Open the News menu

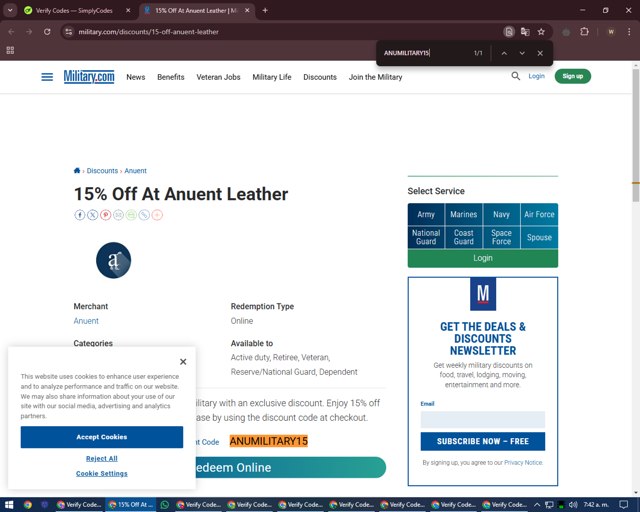click(136, 77)
